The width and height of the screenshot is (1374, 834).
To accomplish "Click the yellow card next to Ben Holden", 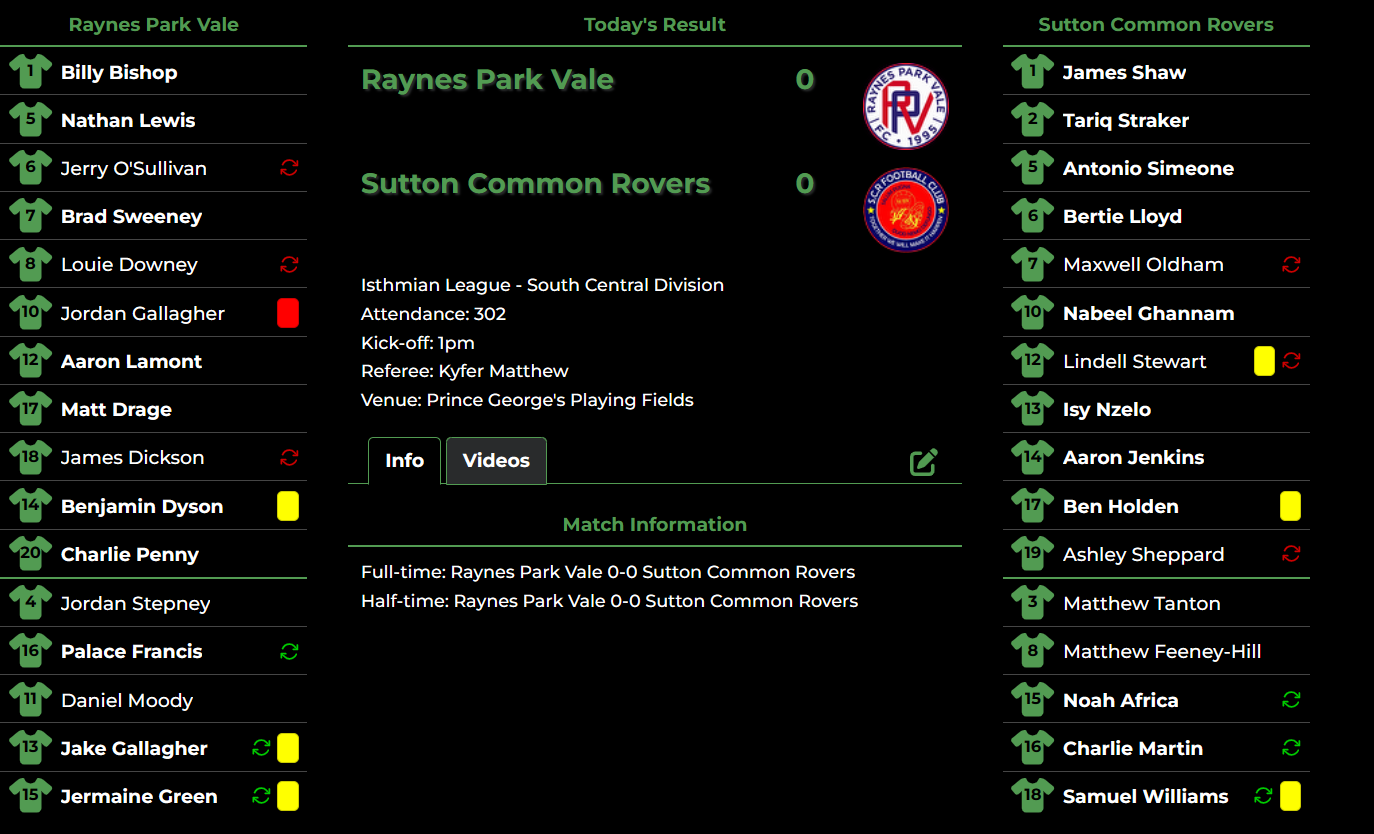I will pos(1290,506).
